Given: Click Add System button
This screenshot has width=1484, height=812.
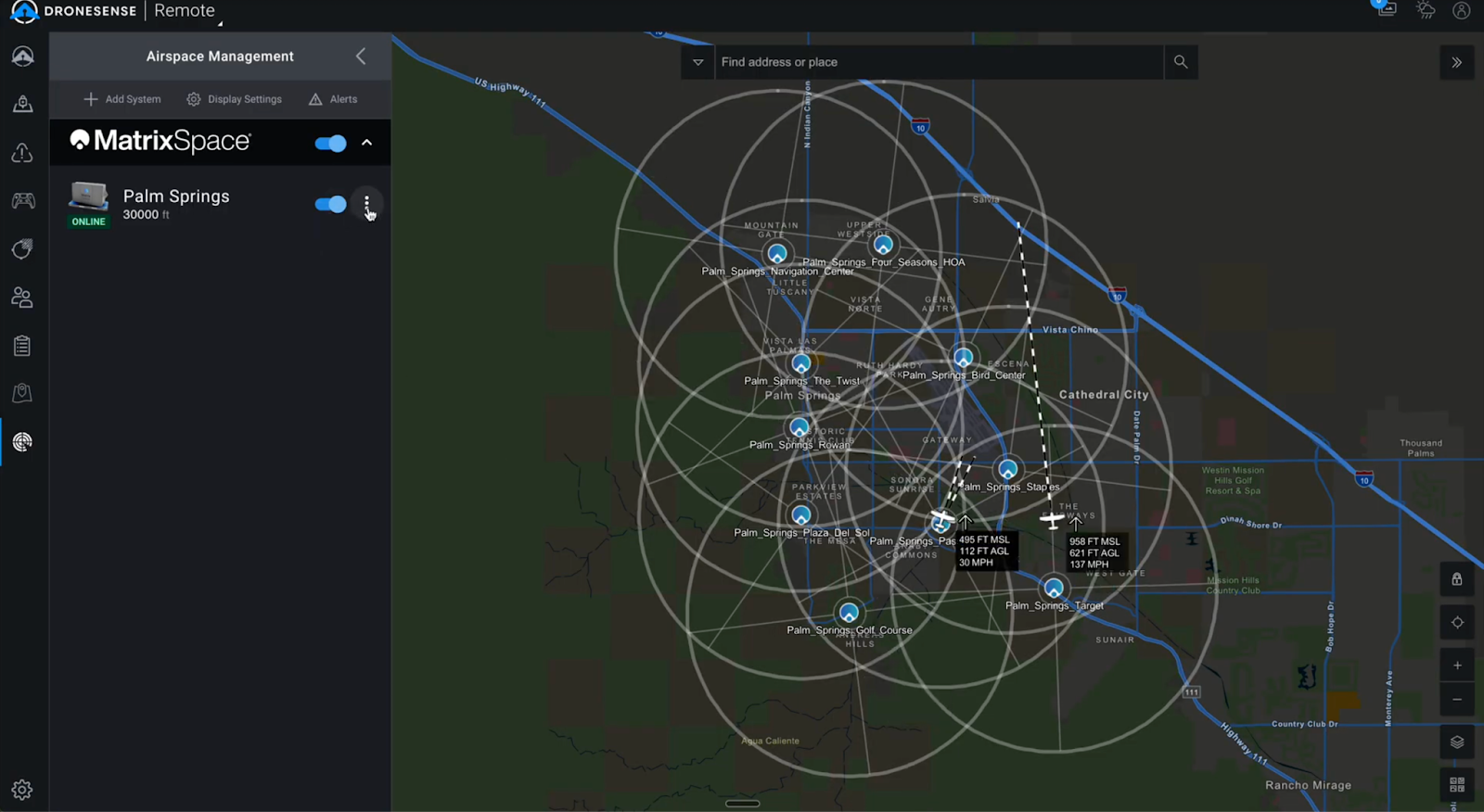Looking at the screenshot, I should [122, 99].
